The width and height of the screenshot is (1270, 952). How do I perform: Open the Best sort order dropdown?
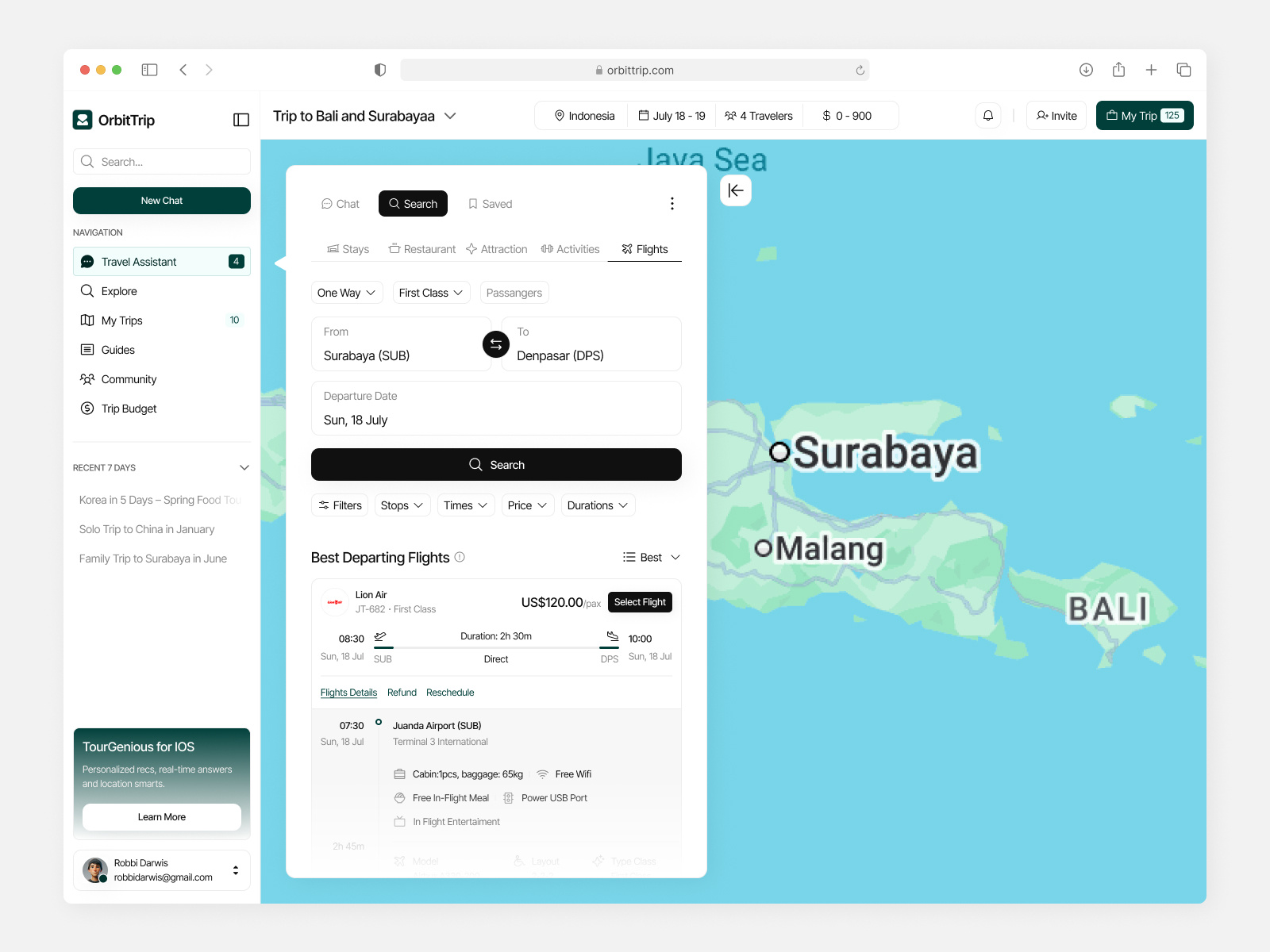[x=652, y=558]
